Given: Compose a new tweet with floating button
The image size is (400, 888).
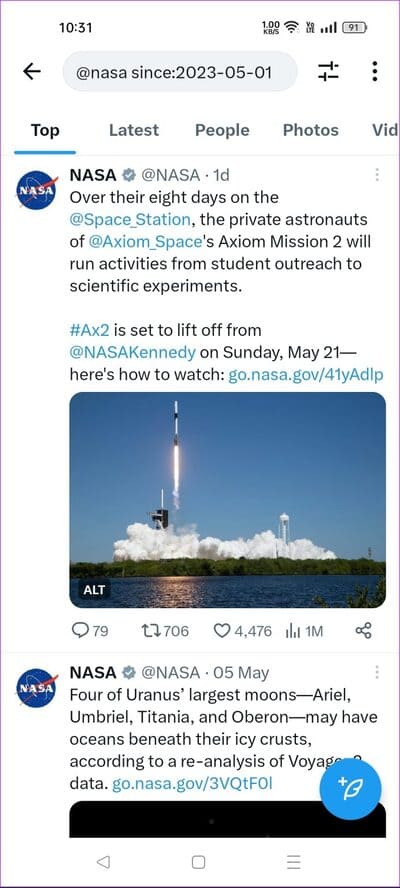Looking at the screenshot, I should pos(350,788).
